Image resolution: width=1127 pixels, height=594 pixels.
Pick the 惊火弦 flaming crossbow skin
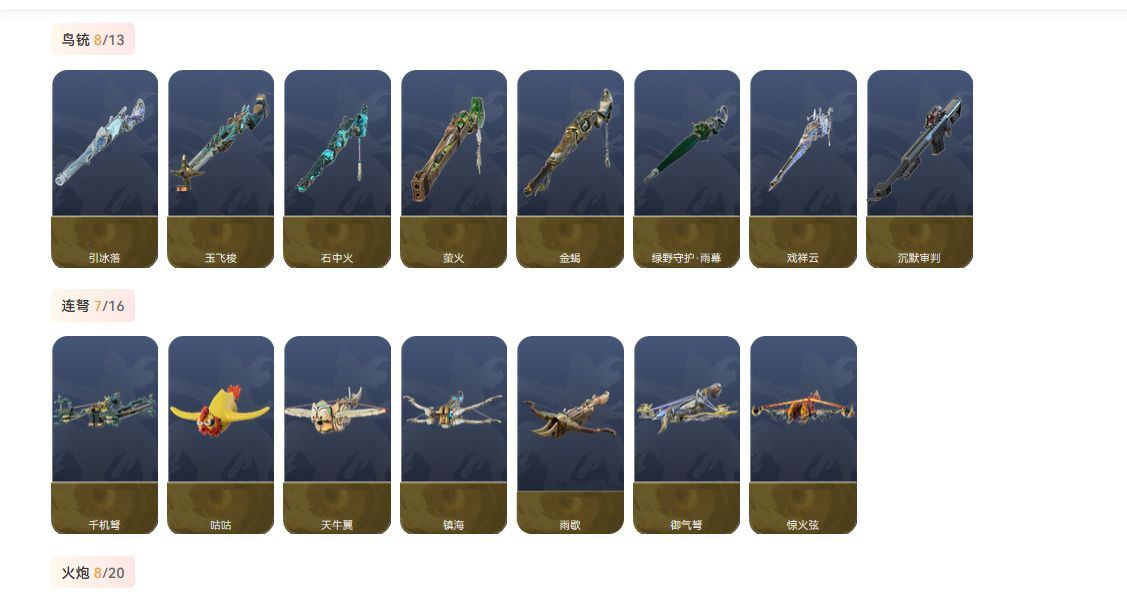pos(803,435)
